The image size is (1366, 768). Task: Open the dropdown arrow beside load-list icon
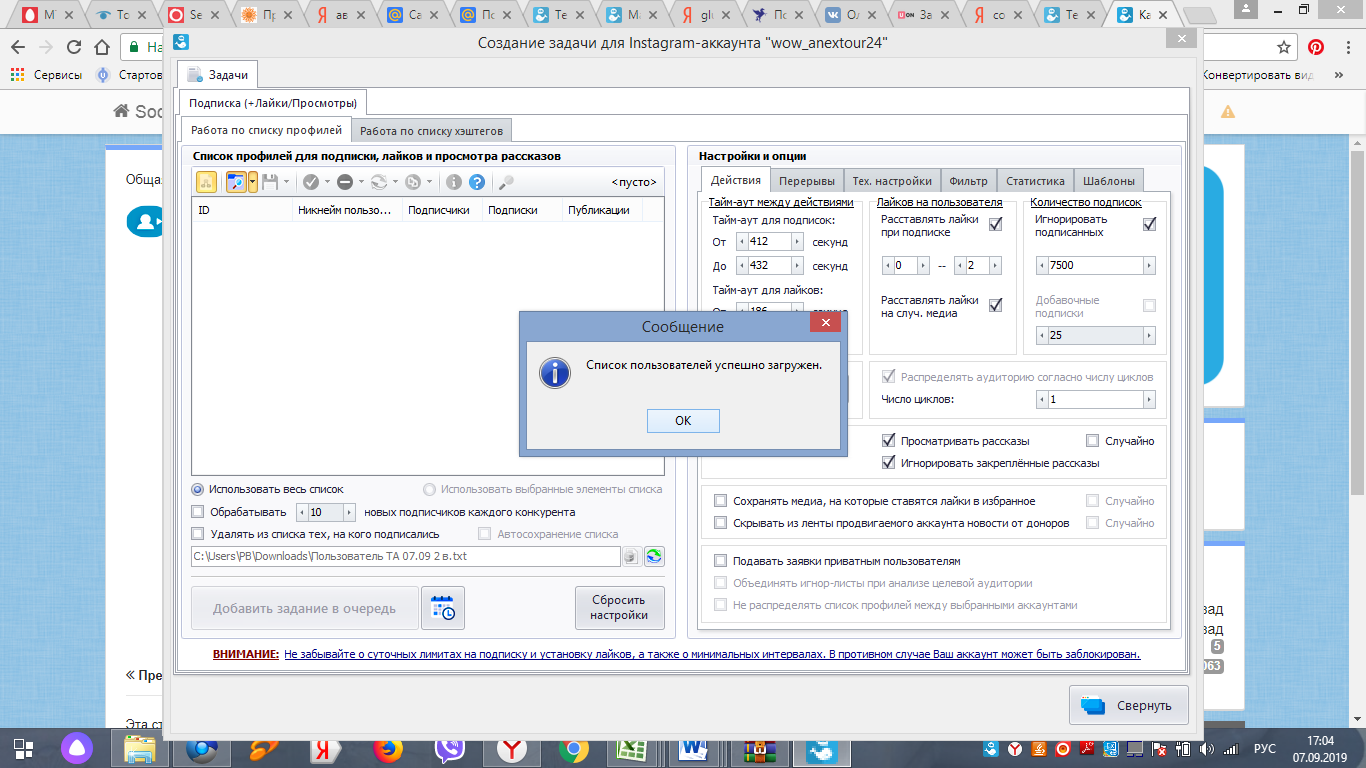pyautogui.click(x=253, y=182)
